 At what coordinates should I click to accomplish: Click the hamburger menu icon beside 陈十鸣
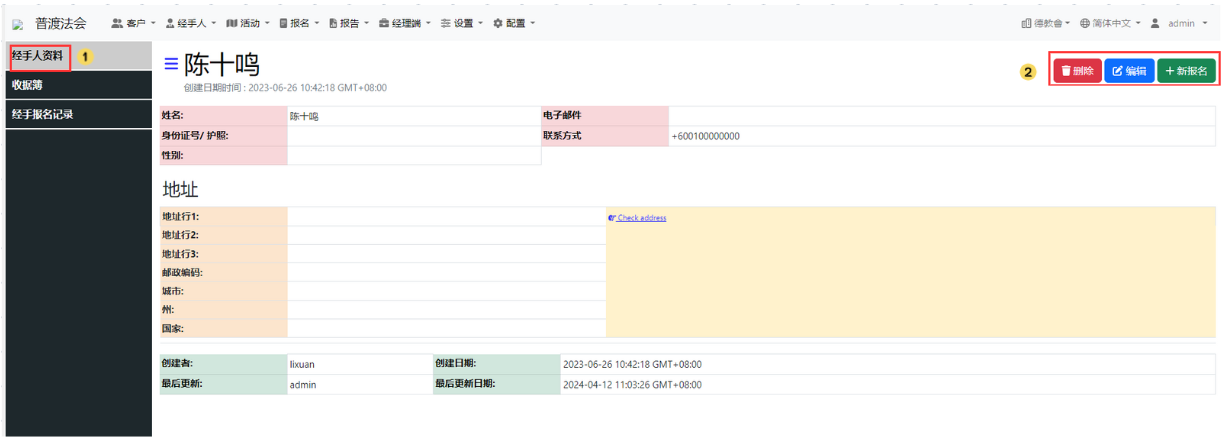[171, 64]
